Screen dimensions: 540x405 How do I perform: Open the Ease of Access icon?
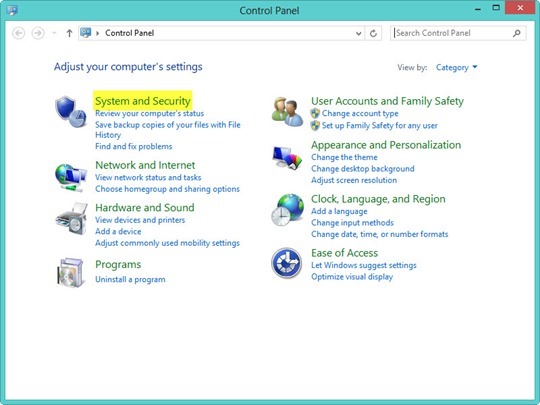(287, 263)
